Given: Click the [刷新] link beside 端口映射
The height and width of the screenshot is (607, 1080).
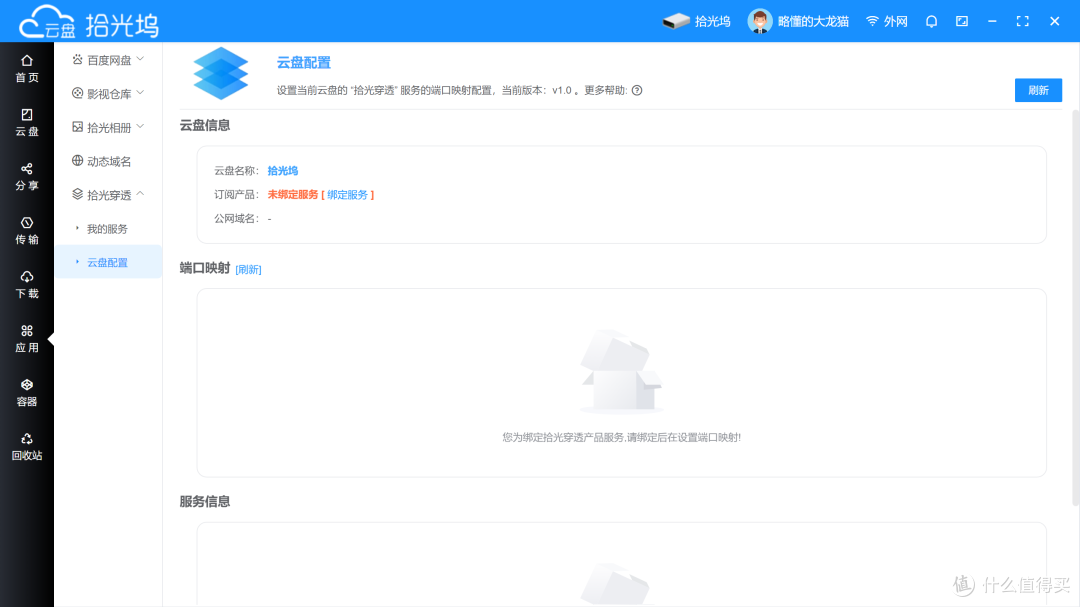Looking at the screenshot, I should (x=248, y=269).
